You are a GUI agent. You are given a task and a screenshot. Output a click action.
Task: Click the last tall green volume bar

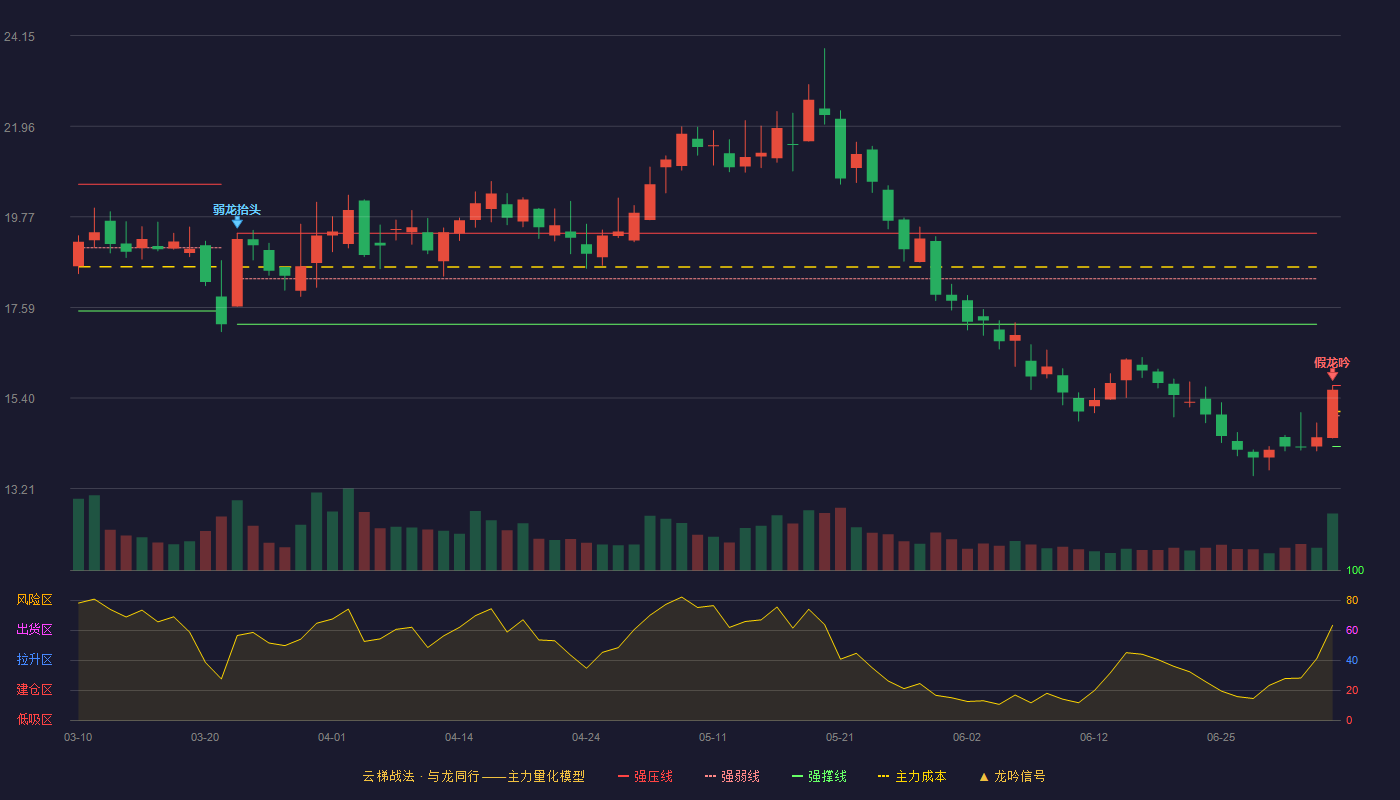[x=1332, y=541]
